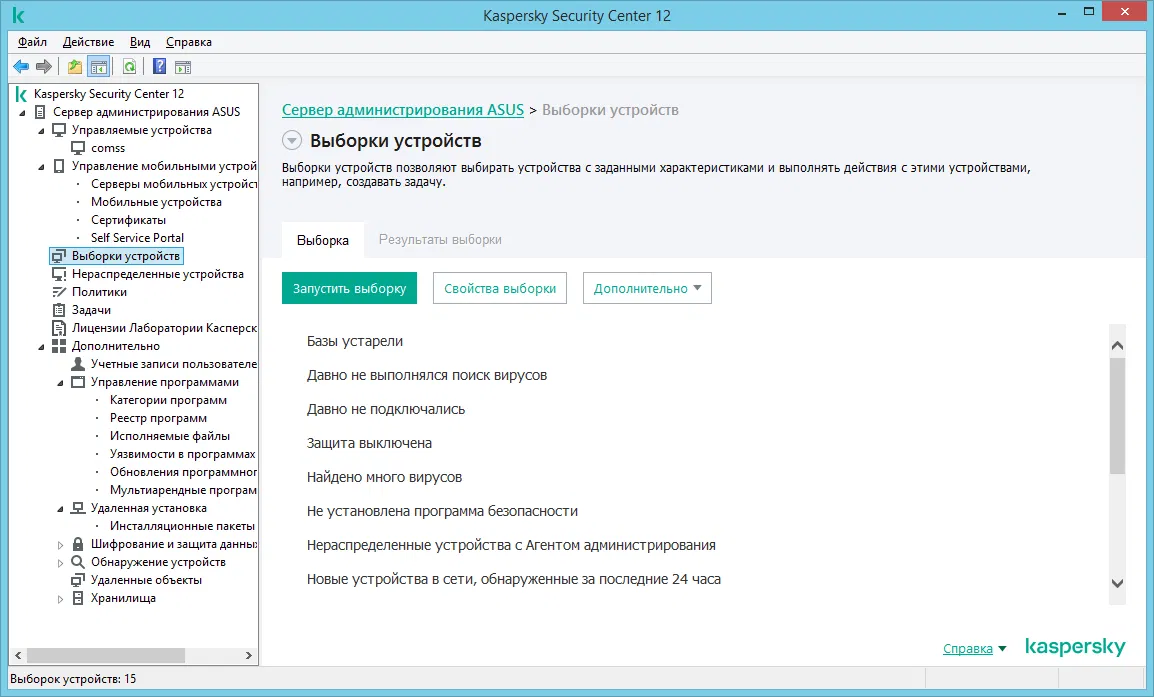Image resolution: width=1154 pixels, height=697 pixels.
Task: Collapse the Управление мобильными устройствами node
Action: pyautogui.click(x=41, y=167)
